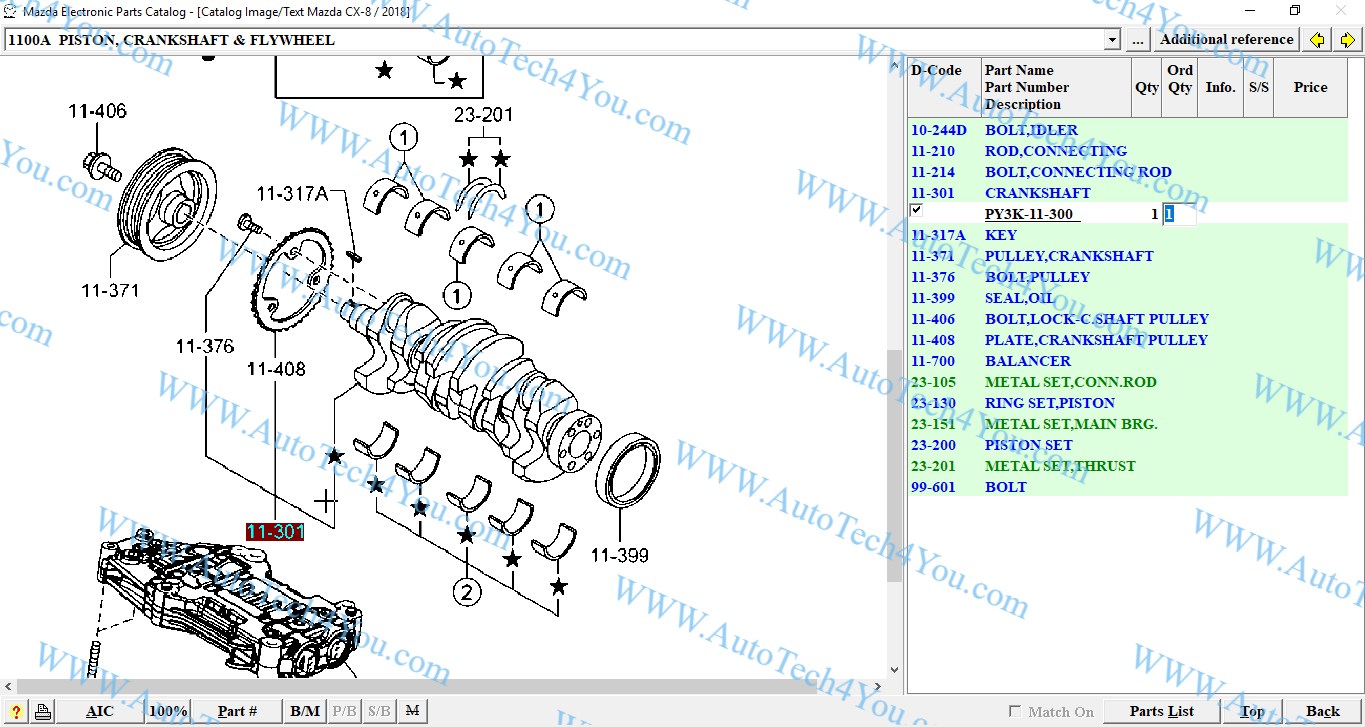Click the 100% zoom button

click(x=167, y=712)
